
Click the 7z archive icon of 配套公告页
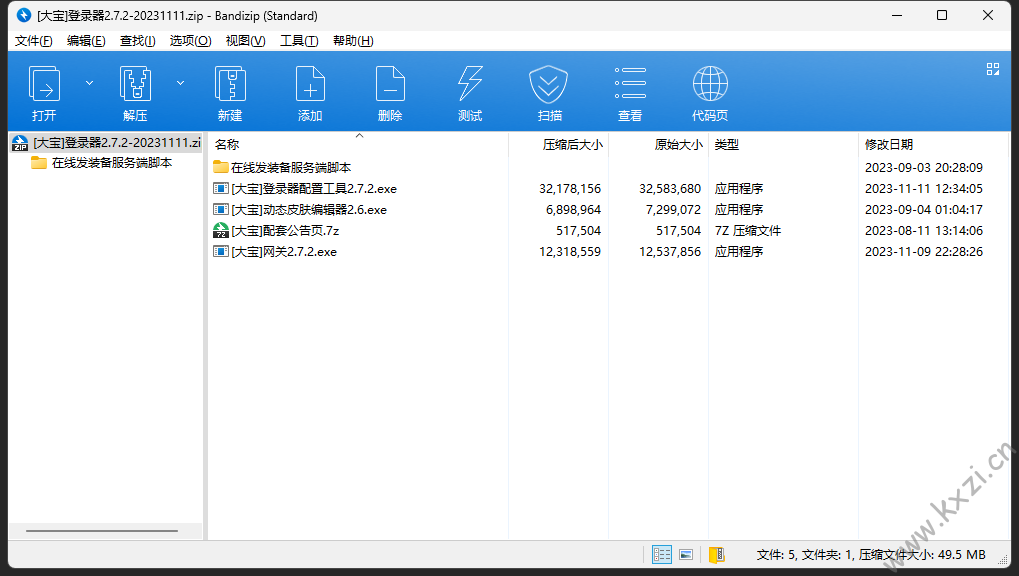coord(221,230)
